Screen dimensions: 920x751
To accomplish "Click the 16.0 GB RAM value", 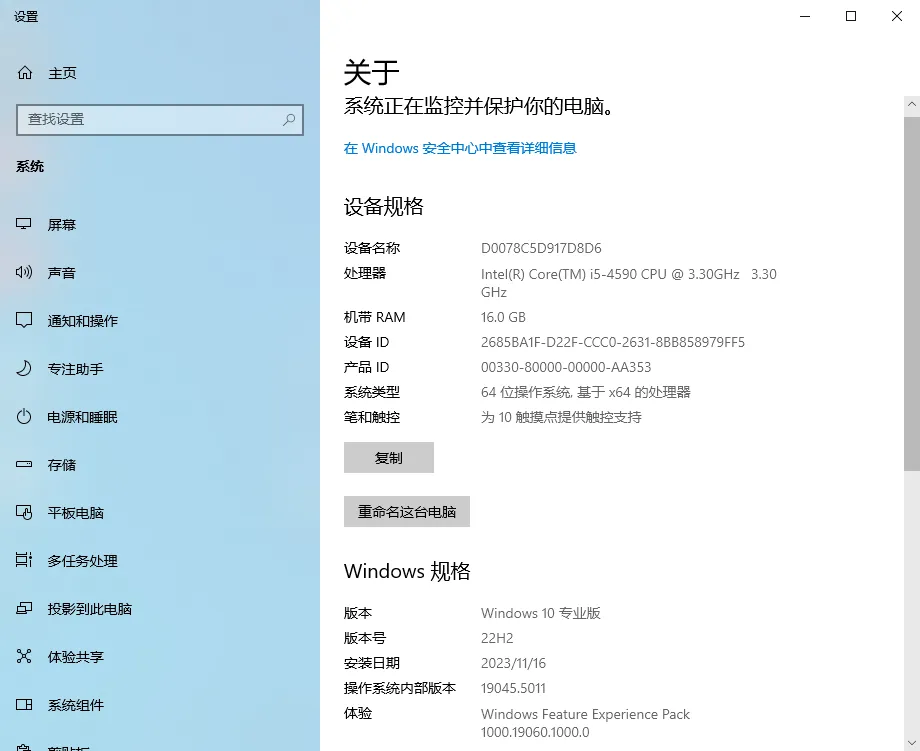I will [x=503, y=317].
